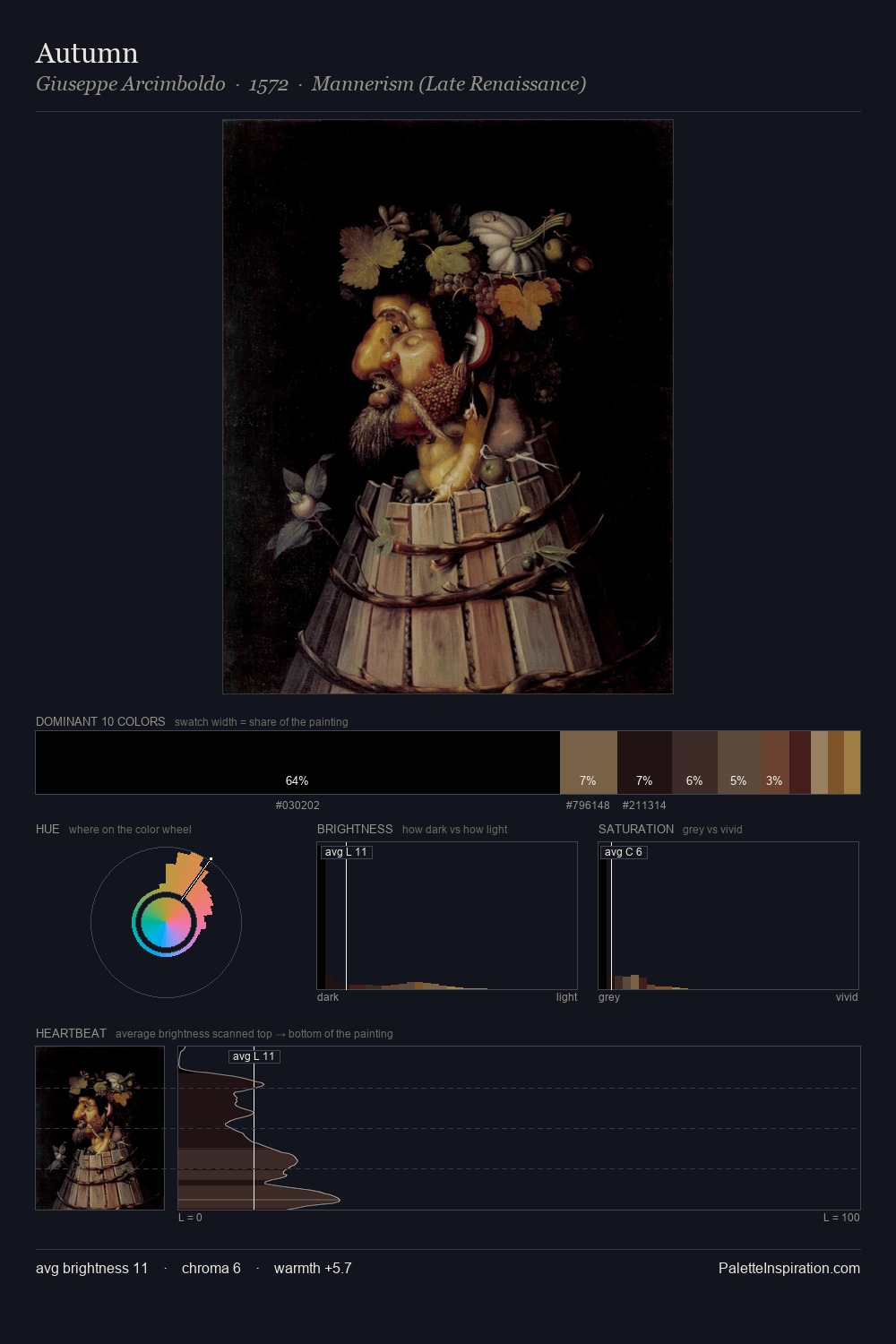Open the main Autumn painting image

(x=448, y=407)
